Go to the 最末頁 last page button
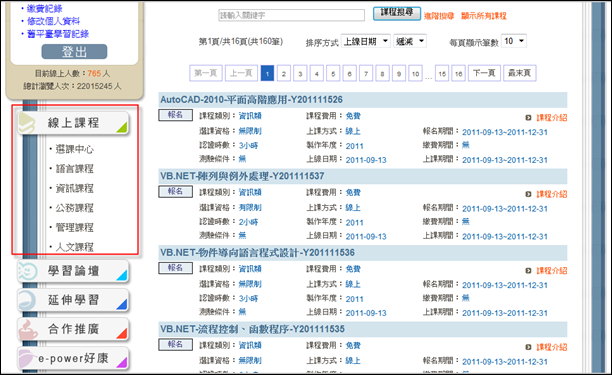The image size is (612, 375). tap(519, 73)
